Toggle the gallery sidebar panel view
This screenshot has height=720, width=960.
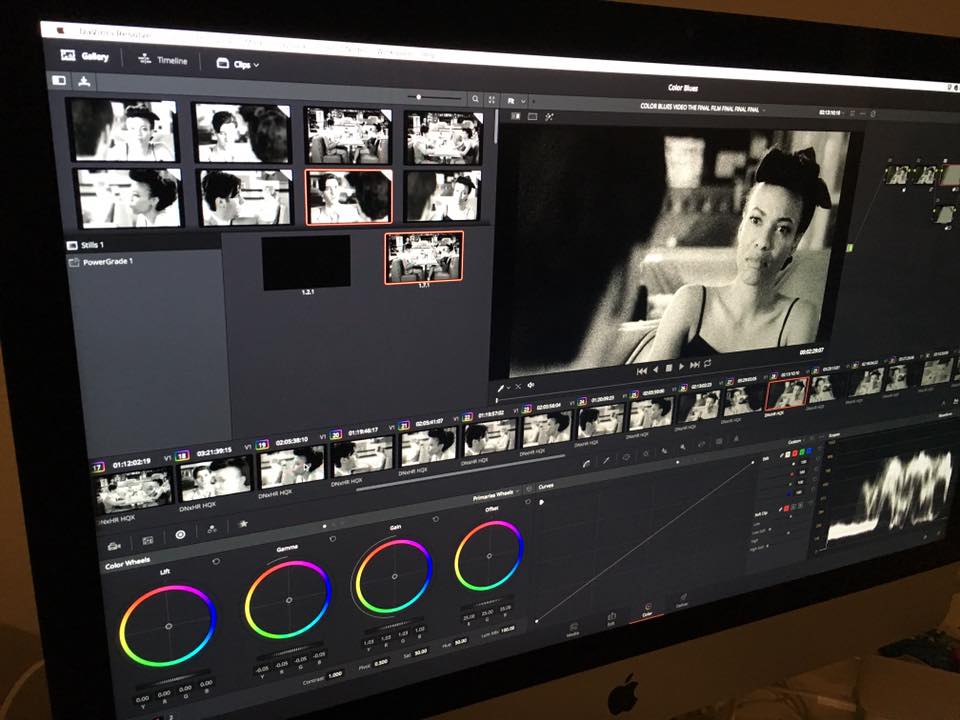click(59, 80)
